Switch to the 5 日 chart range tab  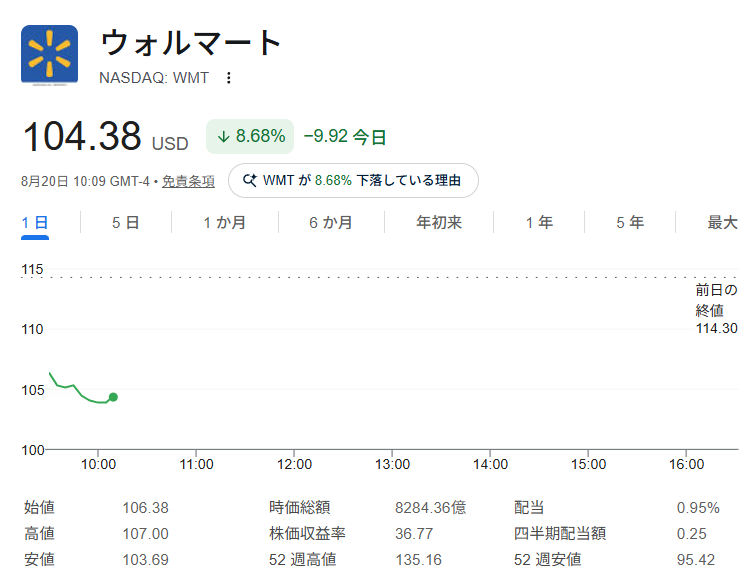(x=125, y=223)
